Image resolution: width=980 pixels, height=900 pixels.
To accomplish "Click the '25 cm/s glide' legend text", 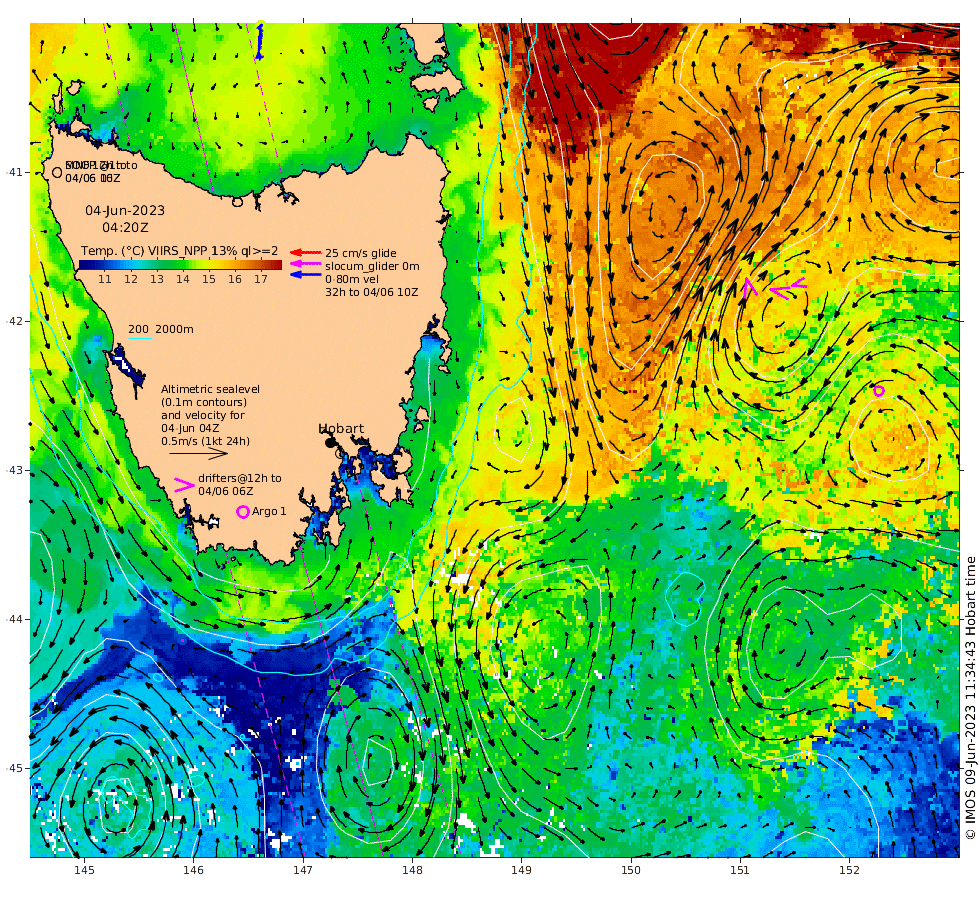I will pyautogui.click(x=361, y=253).
